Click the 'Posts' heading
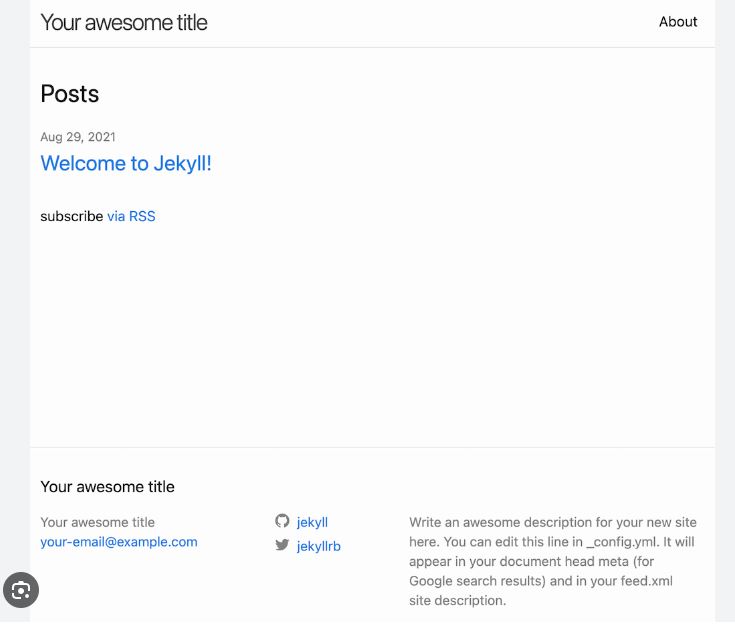Screen dimensions: 735x624 [x=70, y=94]
